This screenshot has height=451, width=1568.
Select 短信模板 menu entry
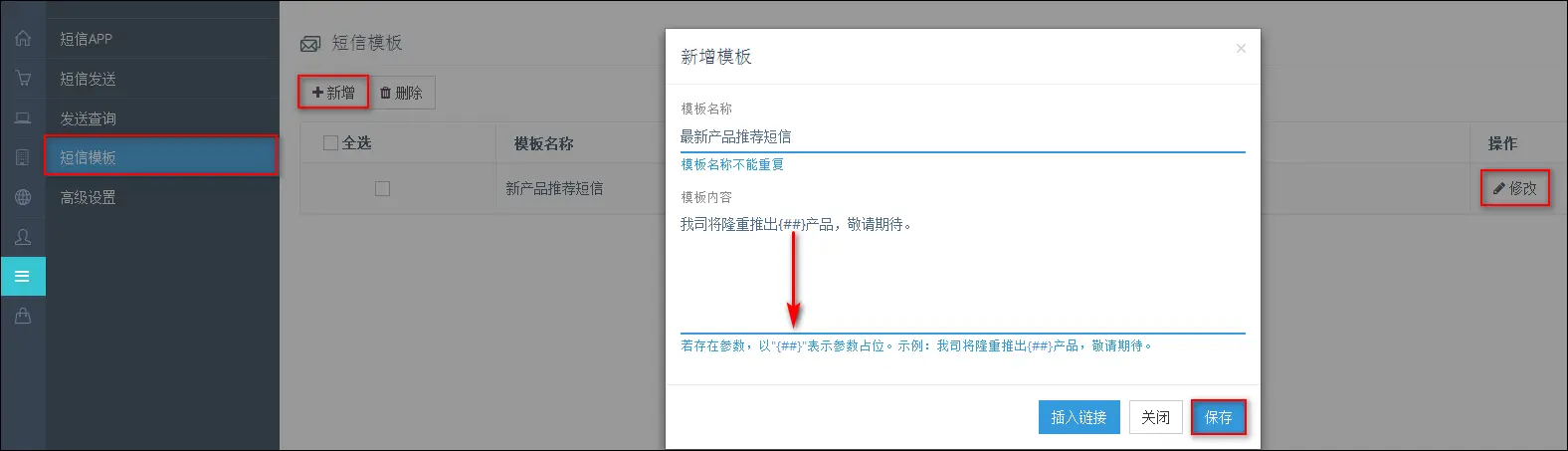[x=88, y=157]
